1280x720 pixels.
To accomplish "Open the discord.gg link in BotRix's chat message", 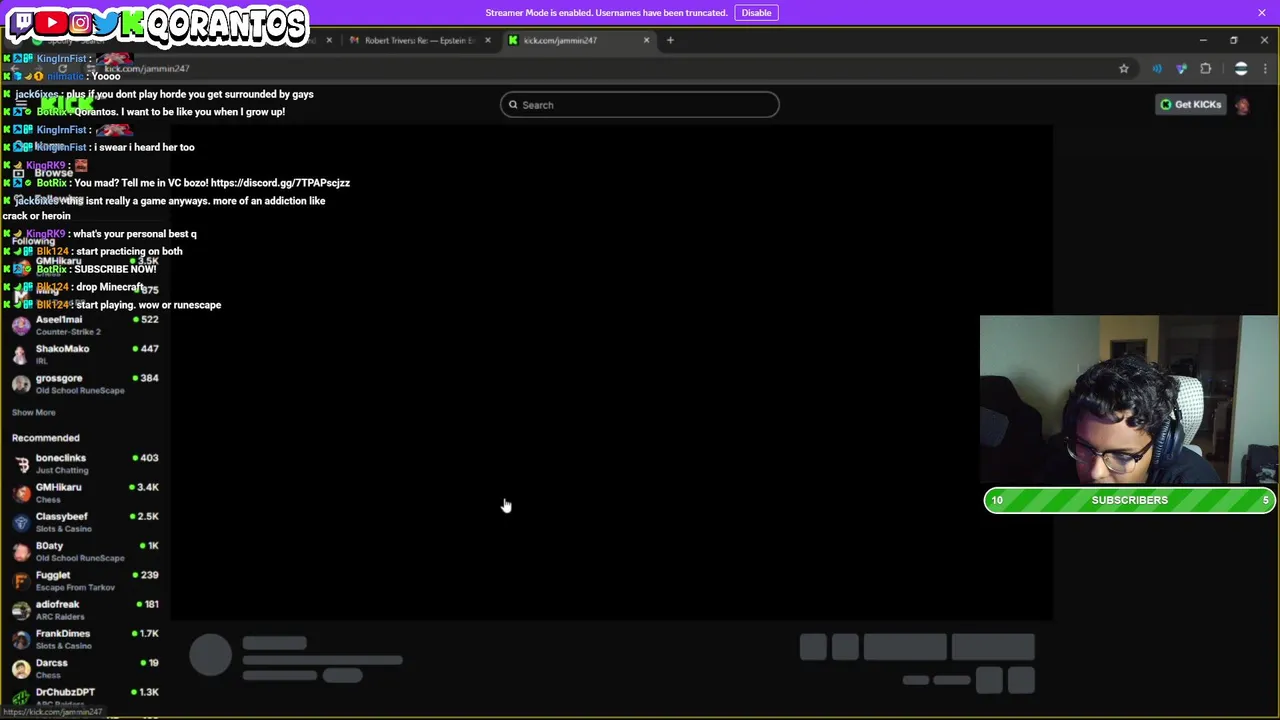I will [x=280, y=183].
